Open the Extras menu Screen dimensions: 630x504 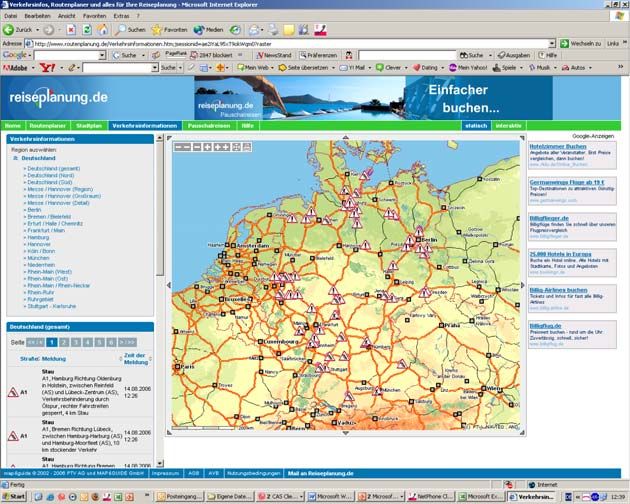[121, 16]
